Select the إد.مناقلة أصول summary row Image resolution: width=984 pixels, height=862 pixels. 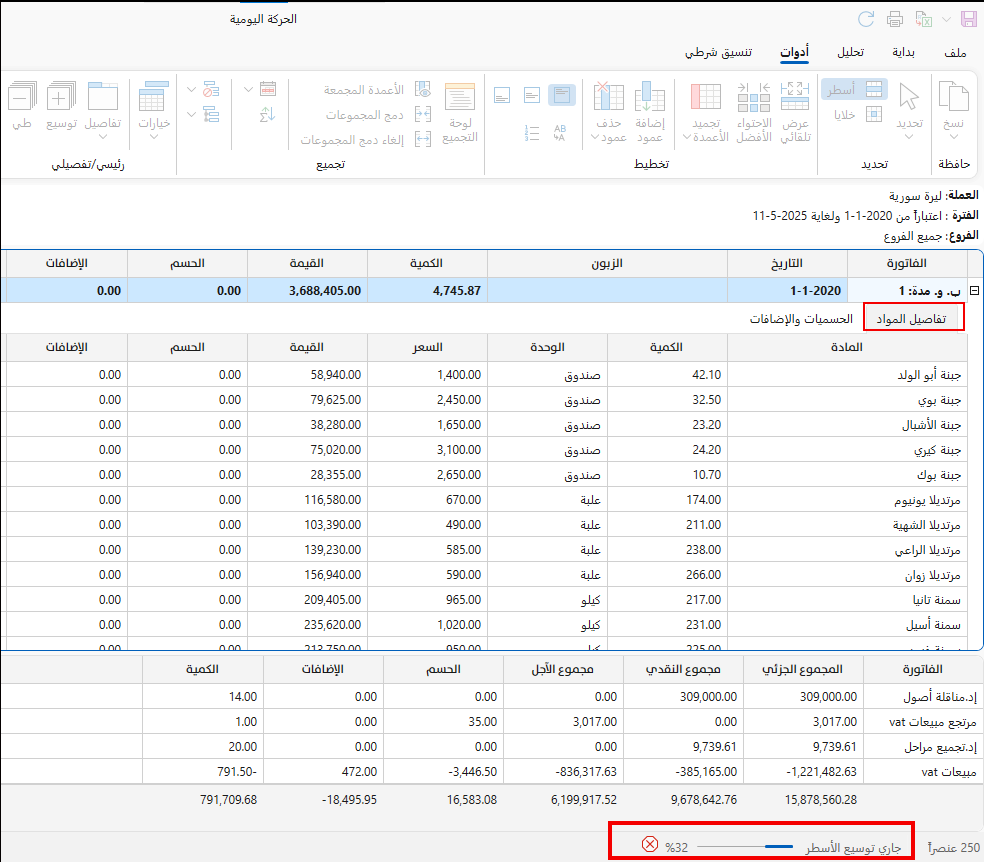click(492, 696)
